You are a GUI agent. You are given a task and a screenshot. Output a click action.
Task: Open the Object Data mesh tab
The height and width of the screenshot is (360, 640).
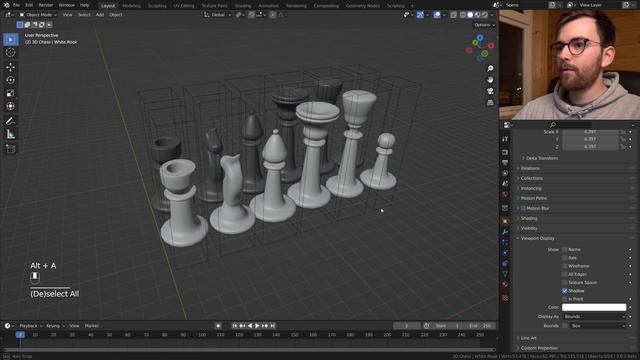(x=505, y=274)
